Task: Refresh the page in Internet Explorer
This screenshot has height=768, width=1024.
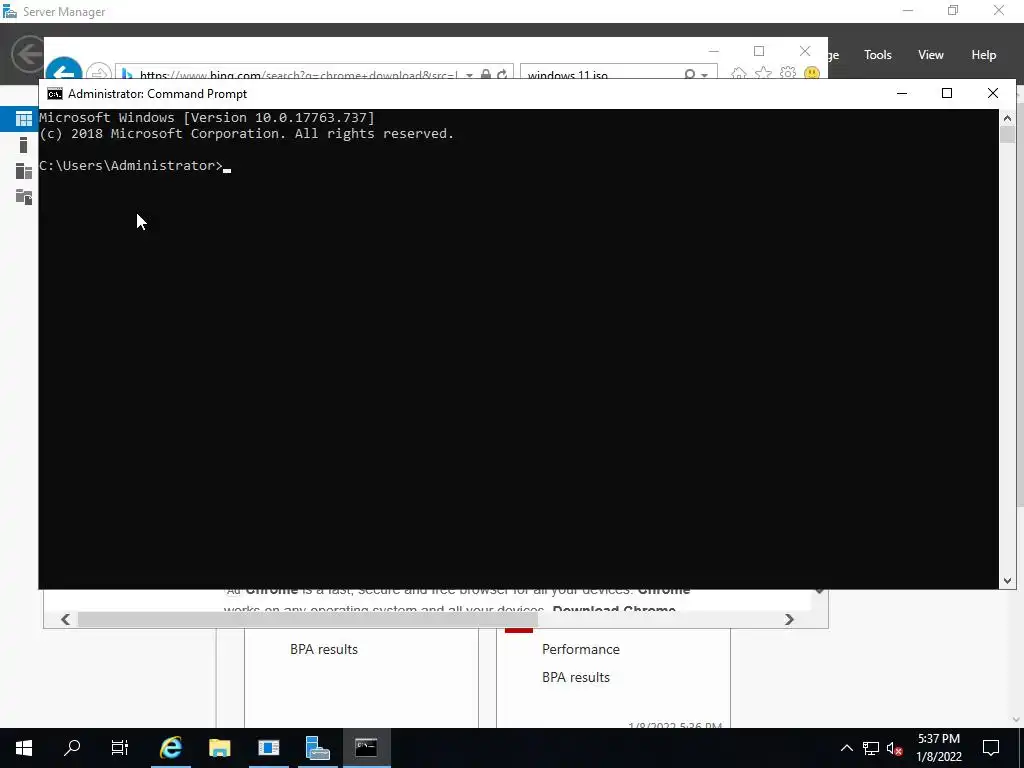Action: pyautogui.click(x=502, y=74)
